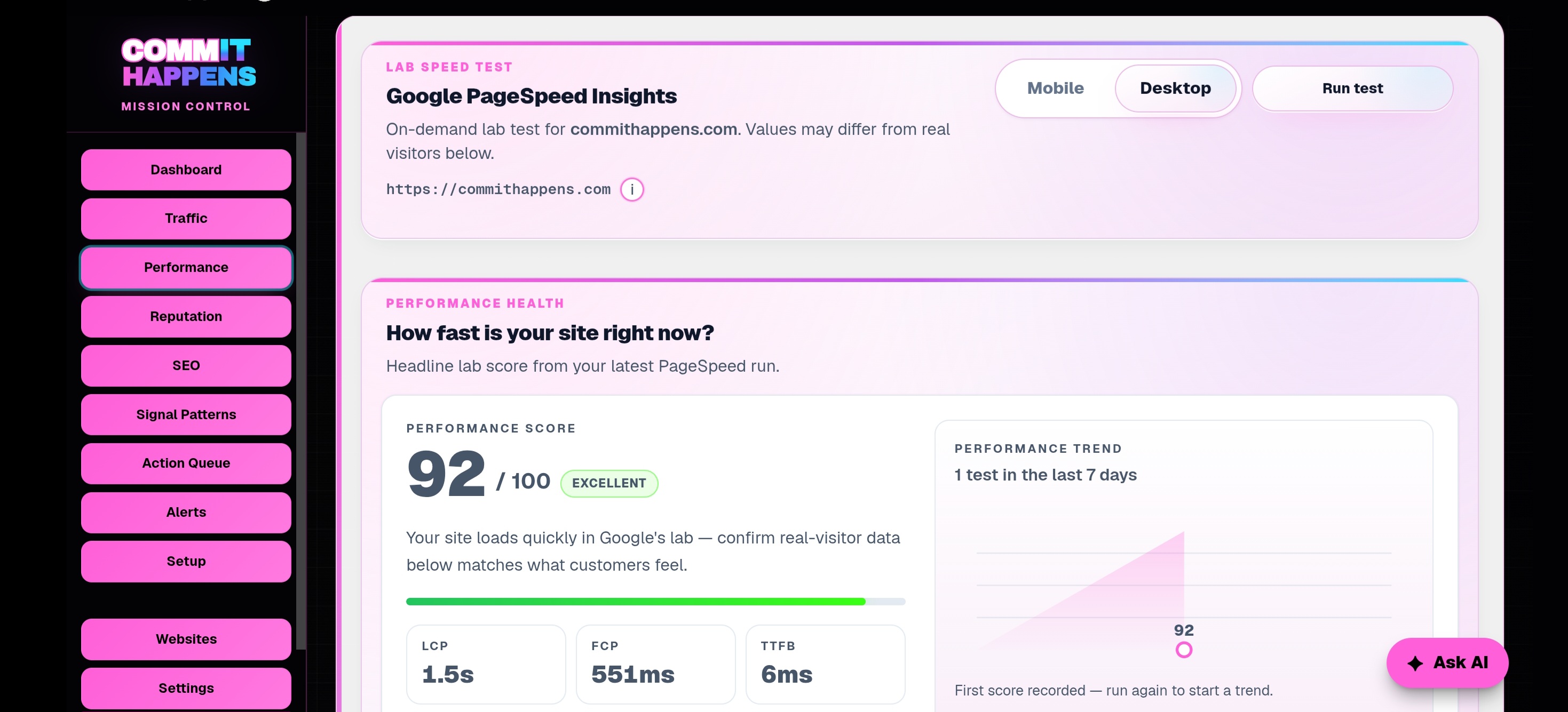Image resolution: width=1568 pixels, height=712 pixels.
Task: Open the Dashboard section
Action: [186, 170]
